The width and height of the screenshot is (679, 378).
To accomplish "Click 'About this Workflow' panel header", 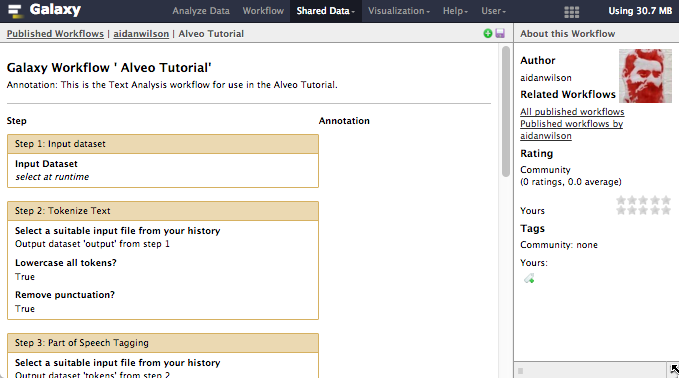I will coord(567,34).
